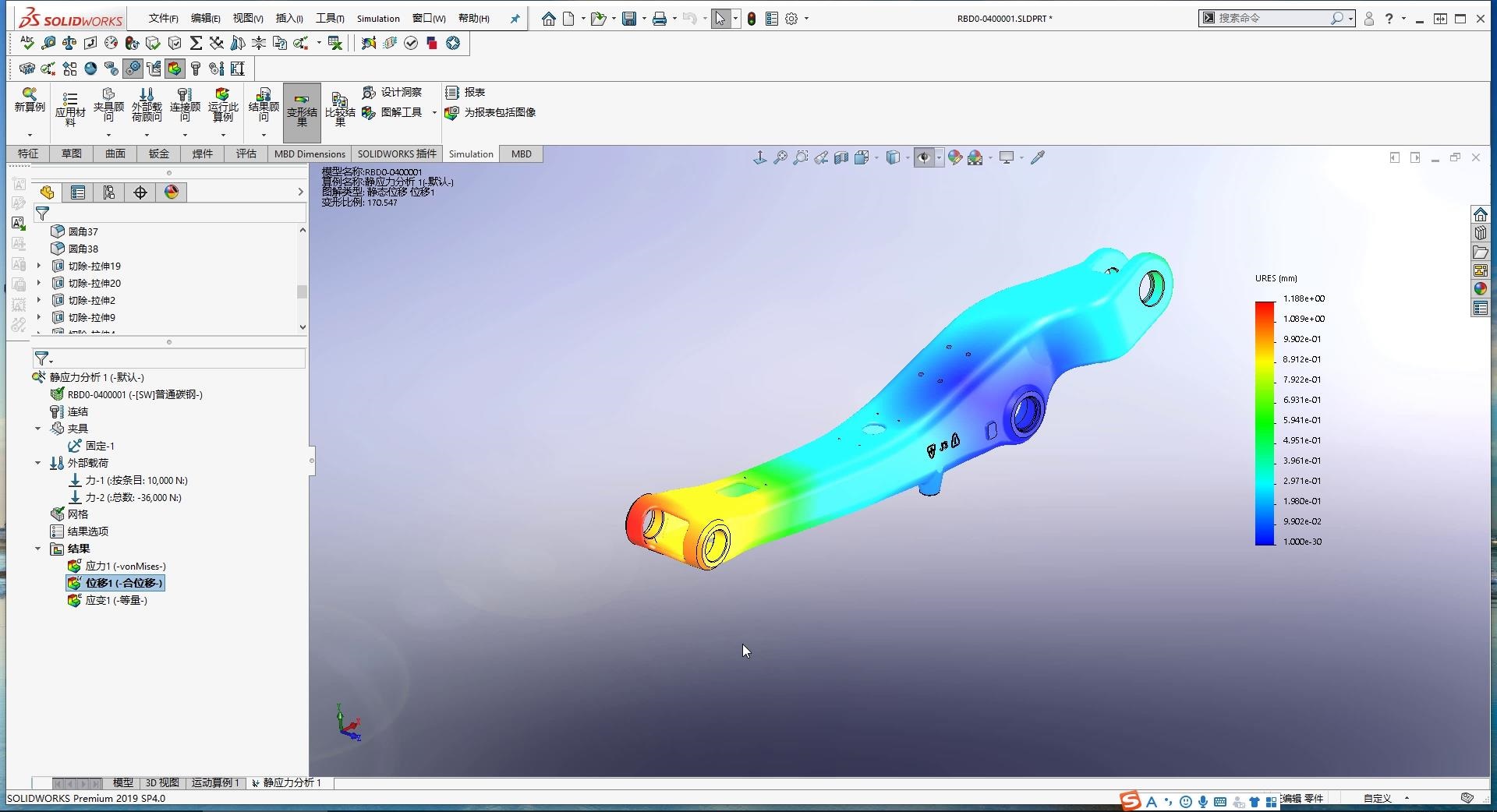Image resolution: width=1497 pixels, height=812 pixels.
Task: Click the zoom to fit icon
Action: pos(780,157)
